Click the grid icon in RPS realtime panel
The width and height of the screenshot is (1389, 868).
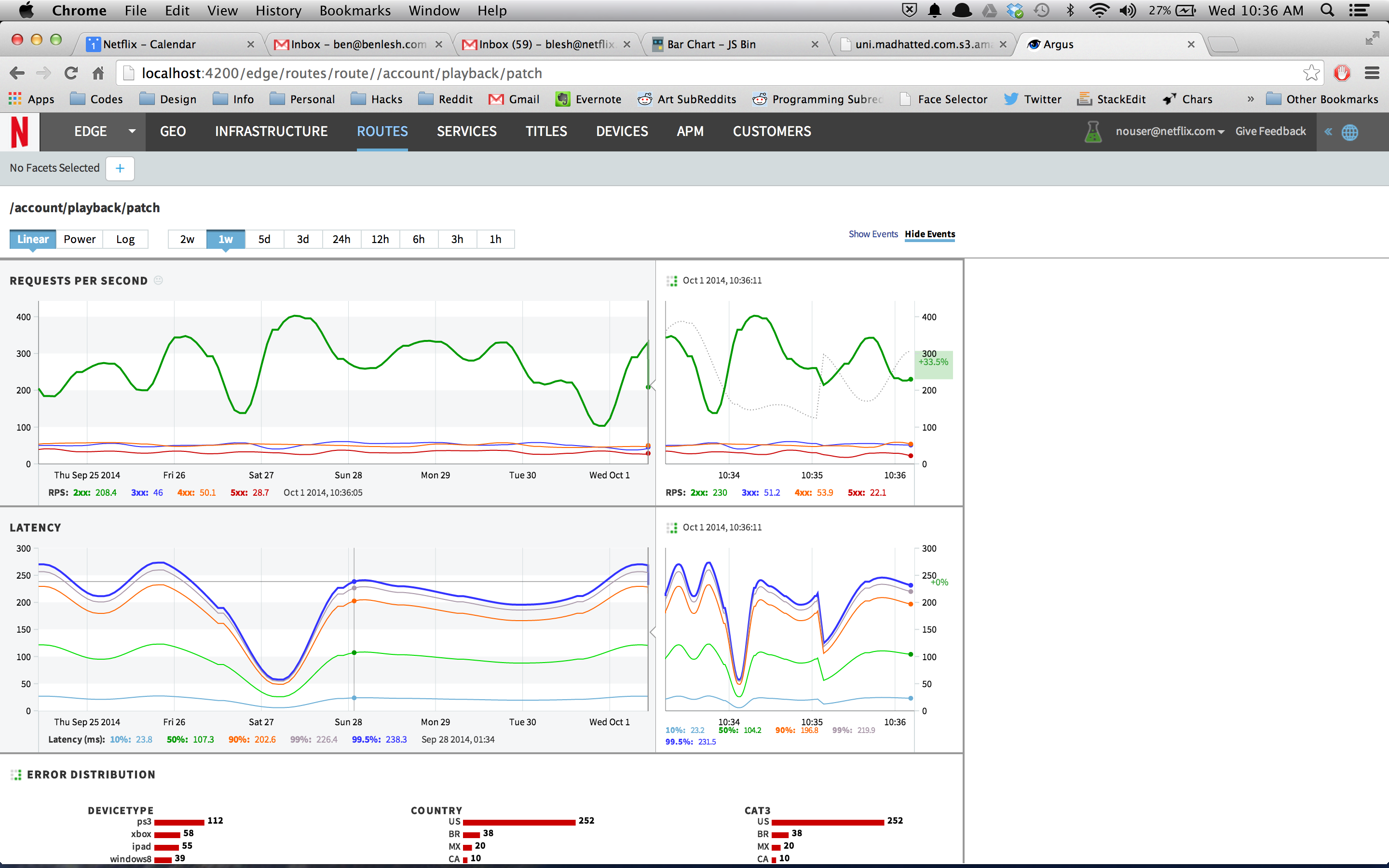click(671, 281)
